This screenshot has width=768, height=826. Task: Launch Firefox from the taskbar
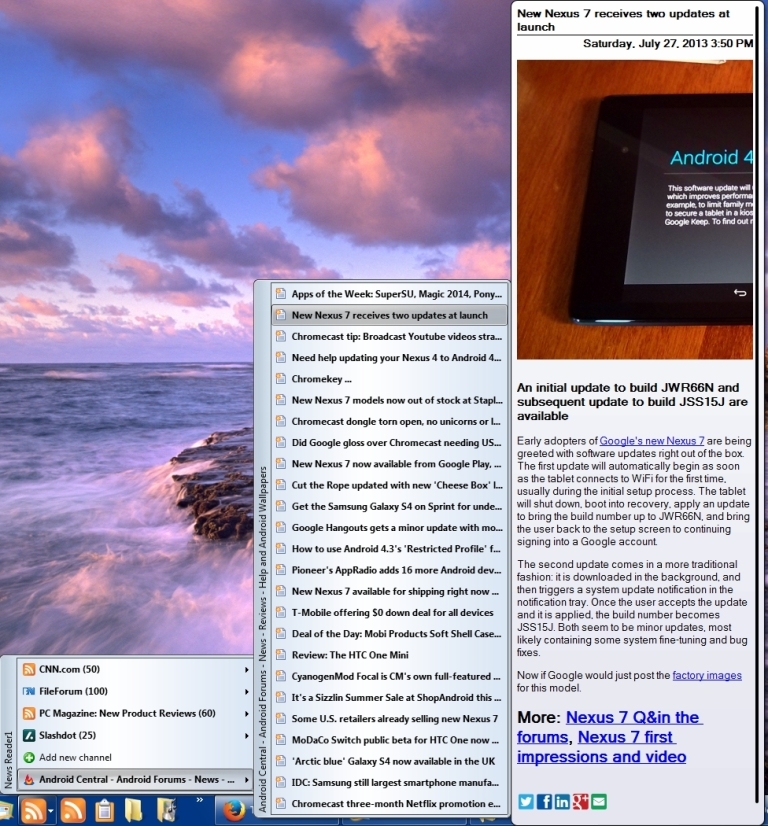point(234,811)
